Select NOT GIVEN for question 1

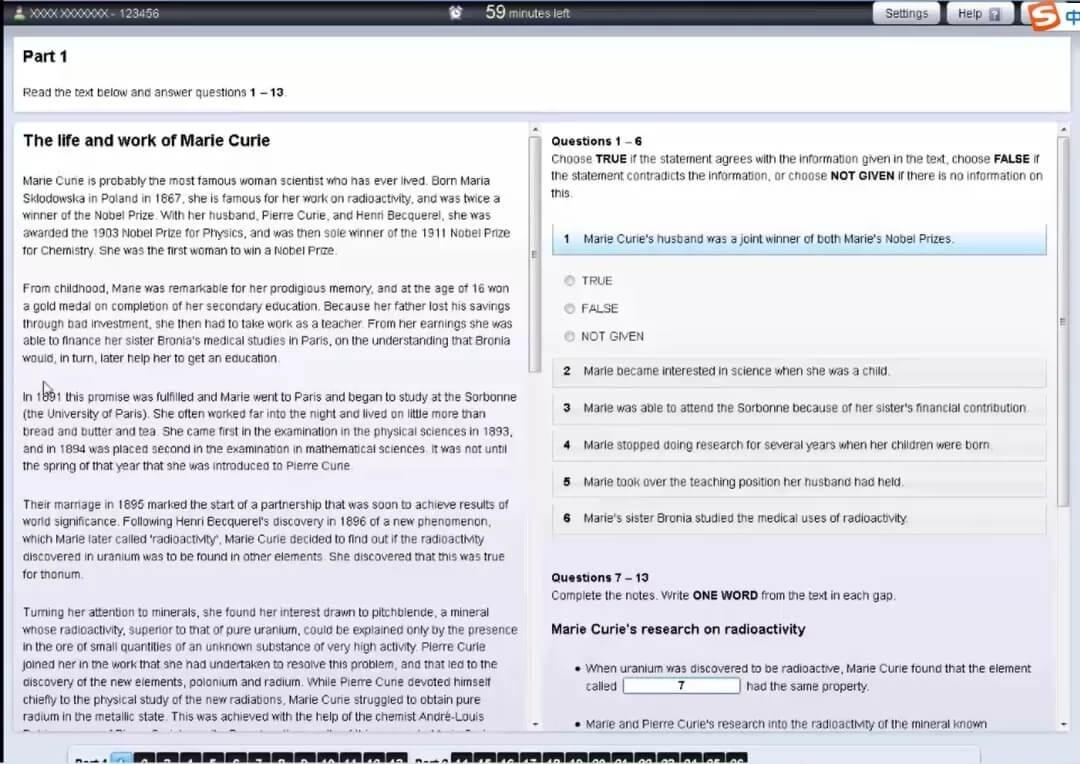(x=570, y=337)
